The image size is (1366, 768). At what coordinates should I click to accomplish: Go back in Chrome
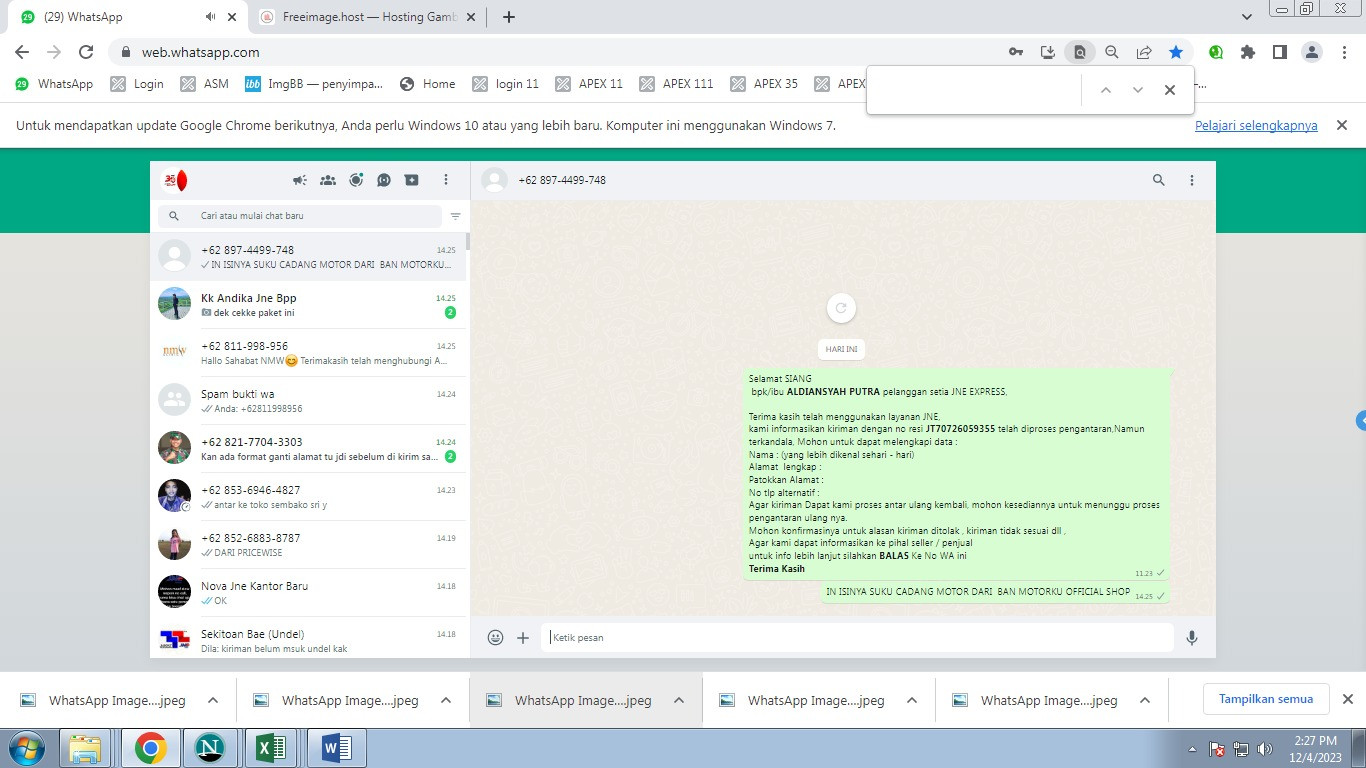point(22,52)
